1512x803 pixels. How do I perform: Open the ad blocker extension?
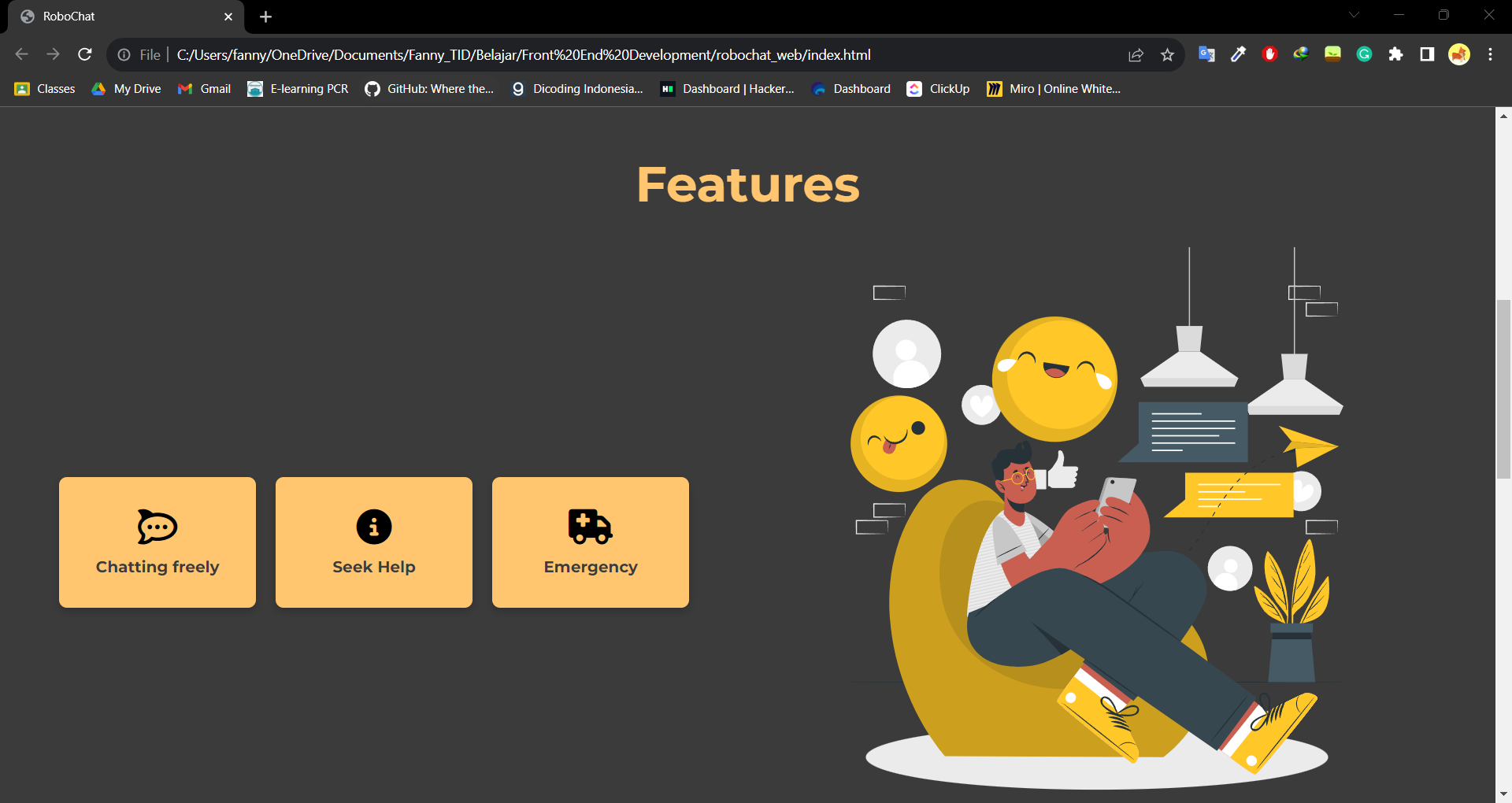(x=1269, y=54)
